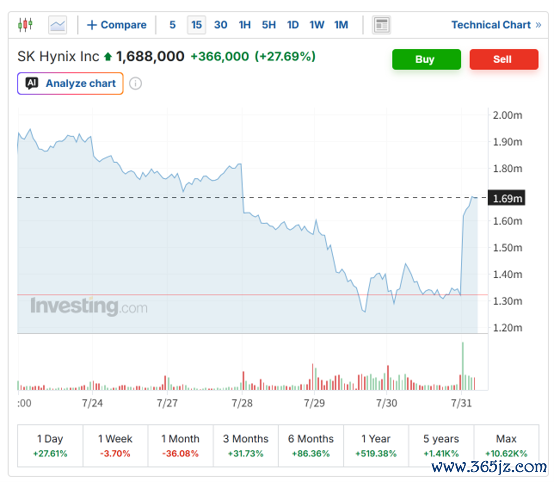
Task: Click the red Sell button
Action: tap(504, 59)
